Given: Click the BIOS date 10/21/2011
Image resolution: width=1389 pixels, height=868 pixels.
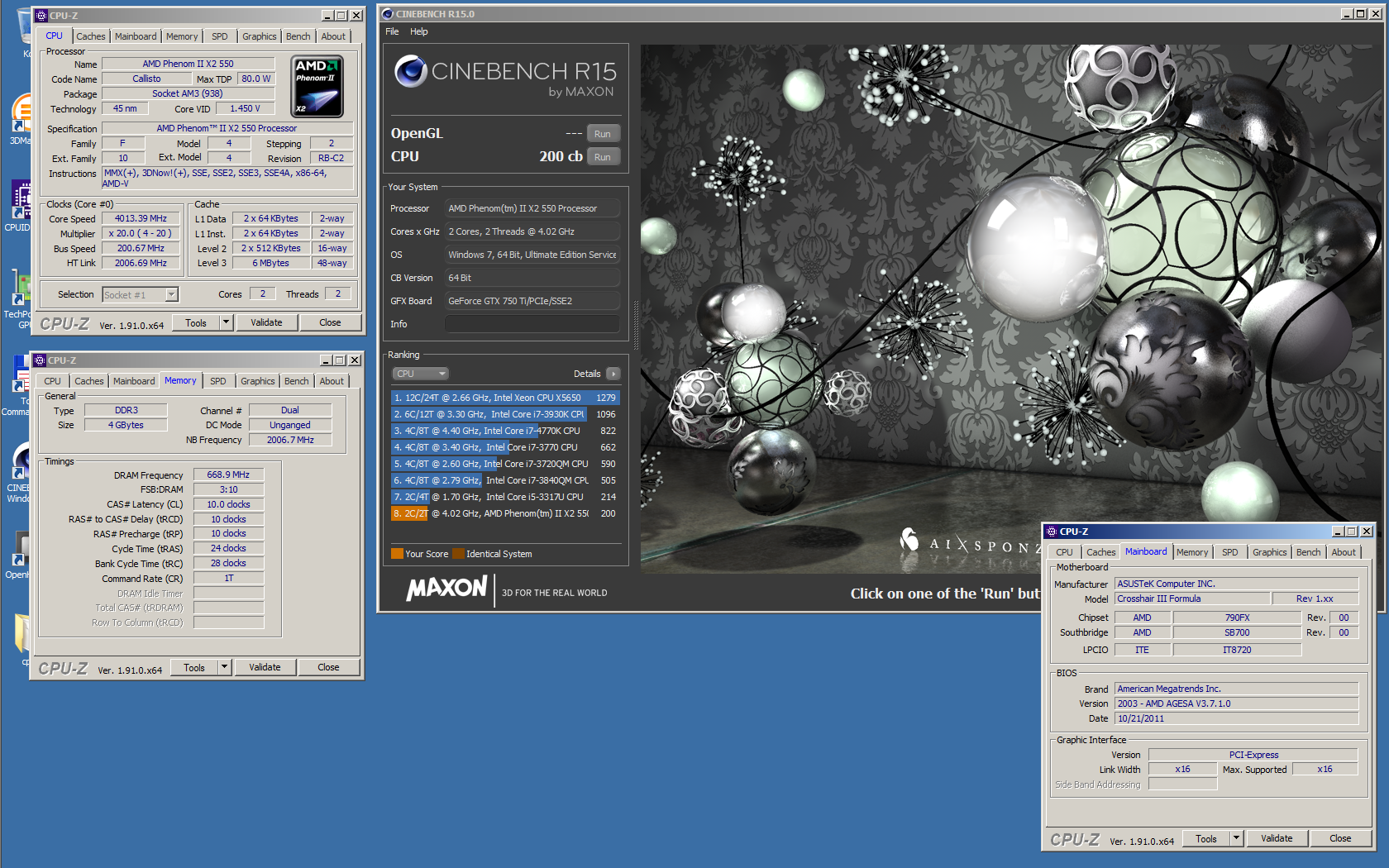Looking at the screenshot, I should tap(1236, 718).
